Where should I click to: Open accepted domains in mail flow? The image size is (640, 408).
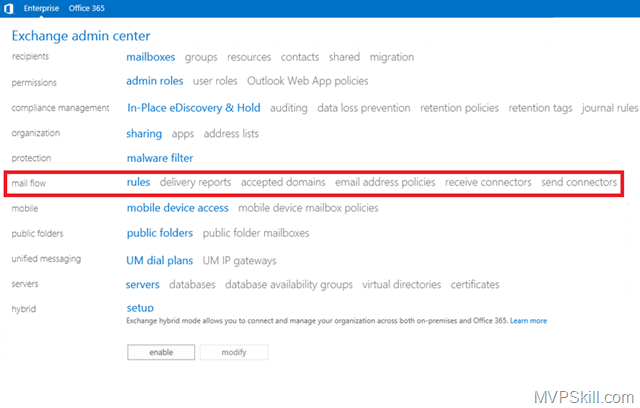pos(283,183)
